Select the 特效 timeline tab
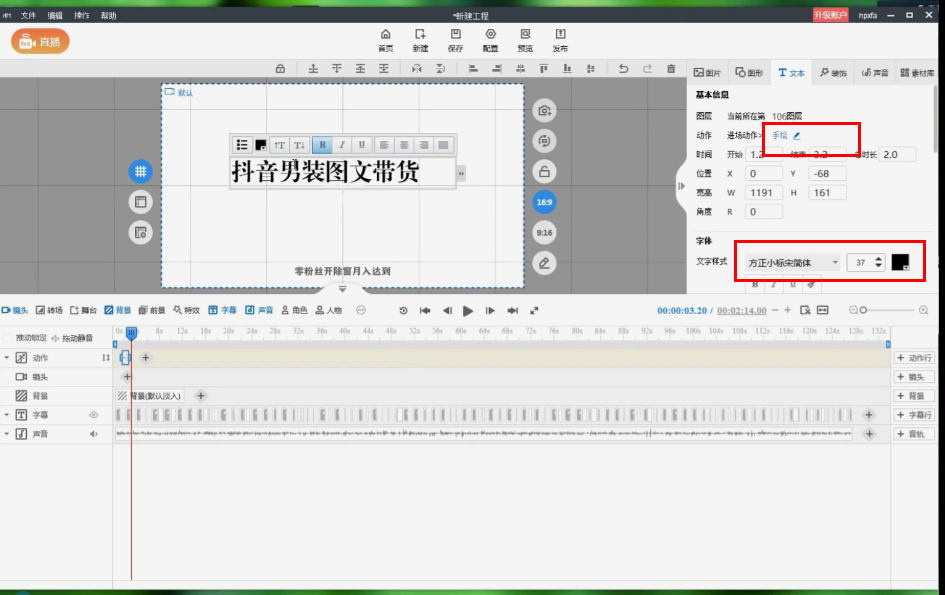This screenshot has height=595, width=945. (x=186, y=310)
